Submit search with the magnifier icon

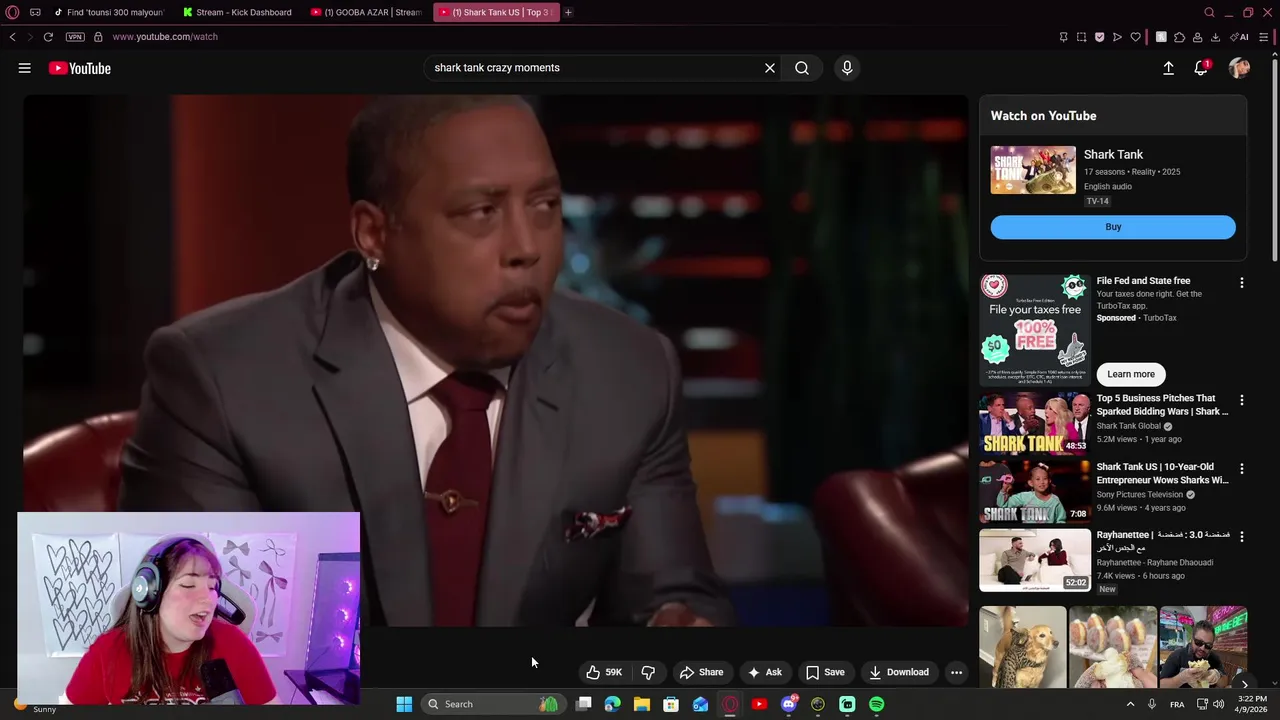pyautogui.click(x=802, y=68)
